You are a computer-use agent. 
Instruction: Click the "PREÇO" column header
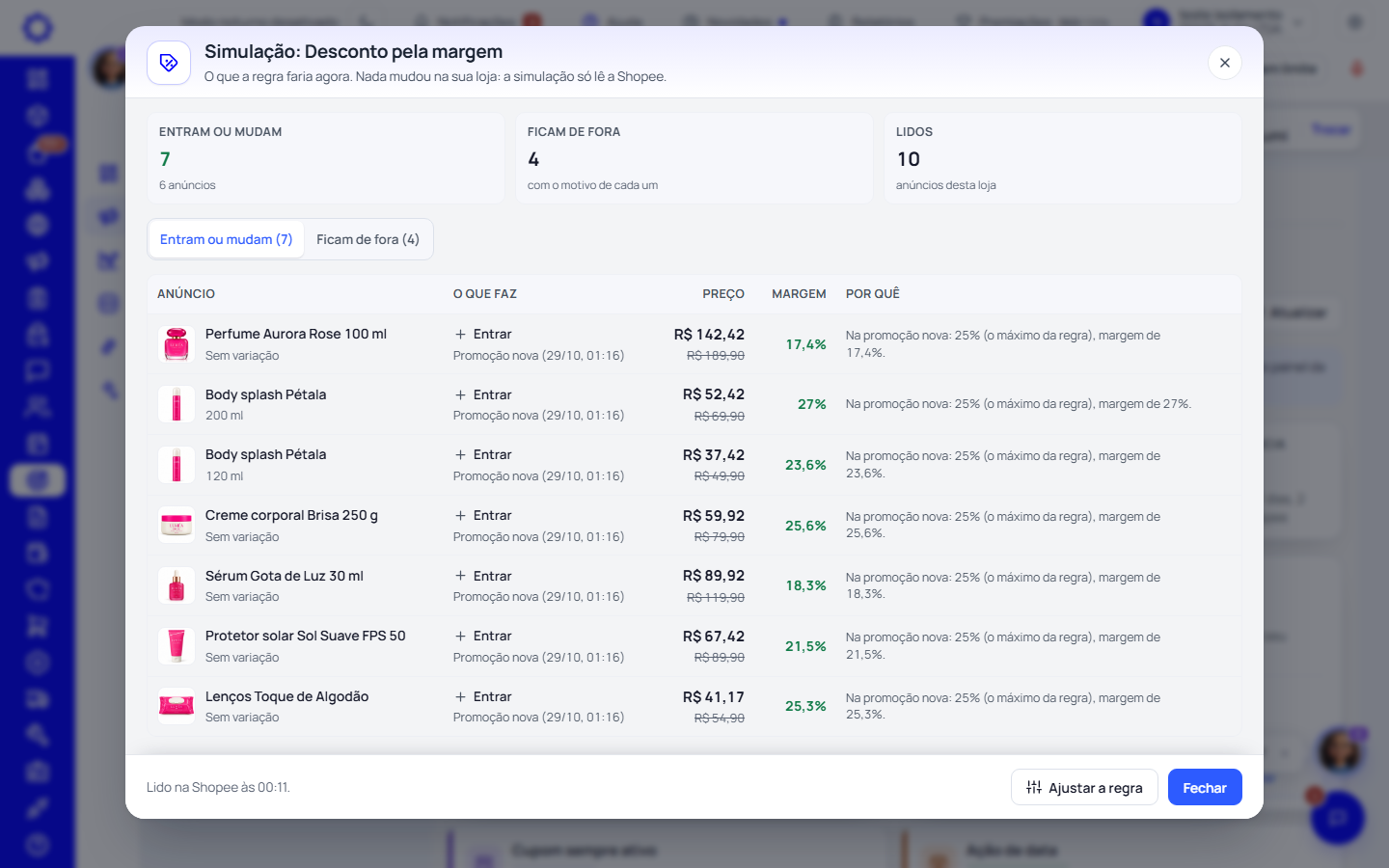723,294
